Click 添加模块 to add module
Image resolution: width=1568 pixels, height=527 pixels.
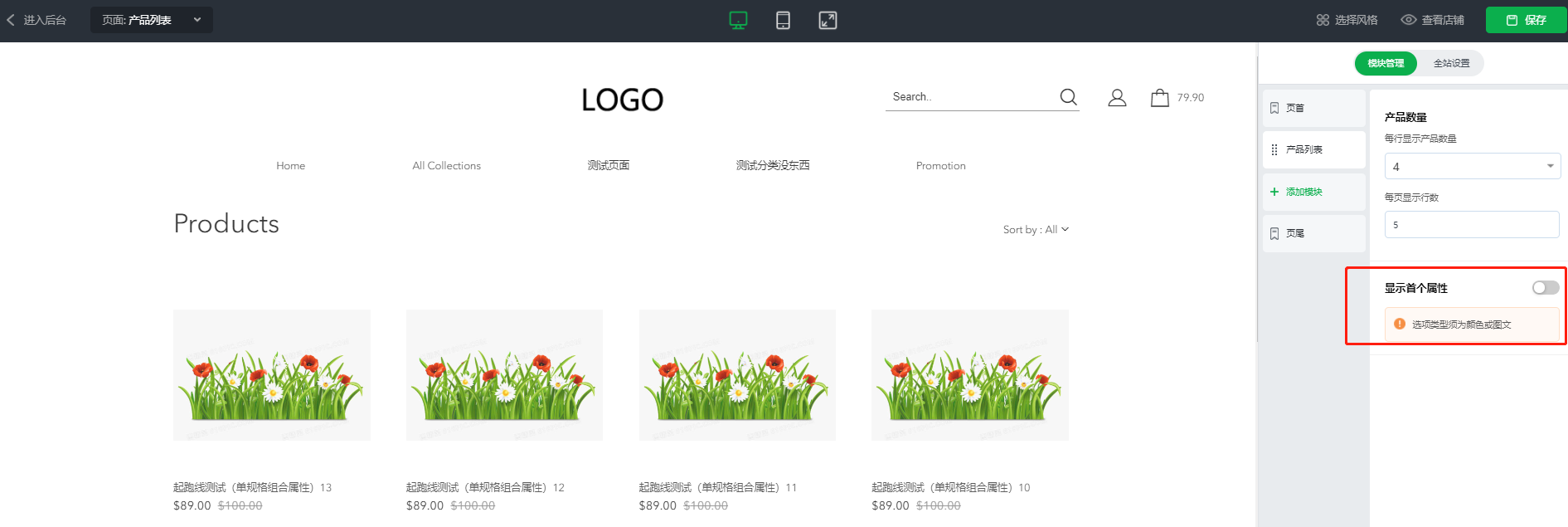(1303, 192)
